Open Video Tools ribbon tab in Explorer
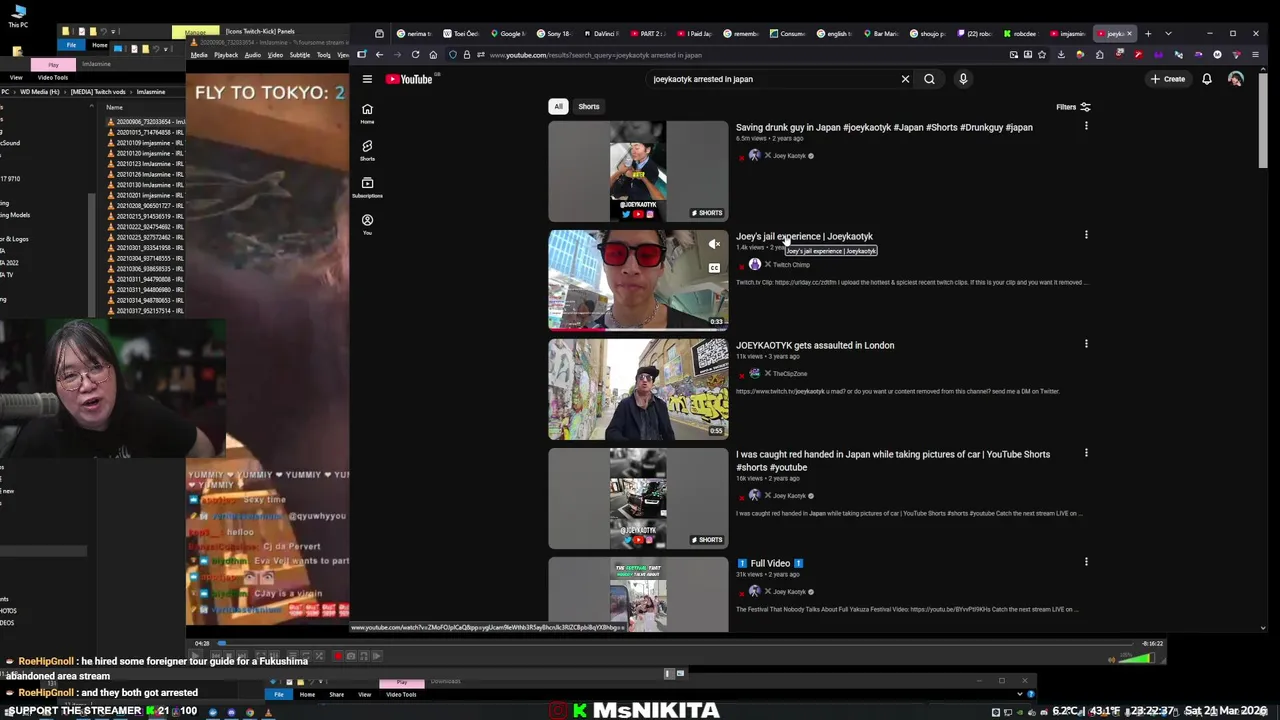The height and width of the screenshot is (720, 1280). (x=53, y=77)
